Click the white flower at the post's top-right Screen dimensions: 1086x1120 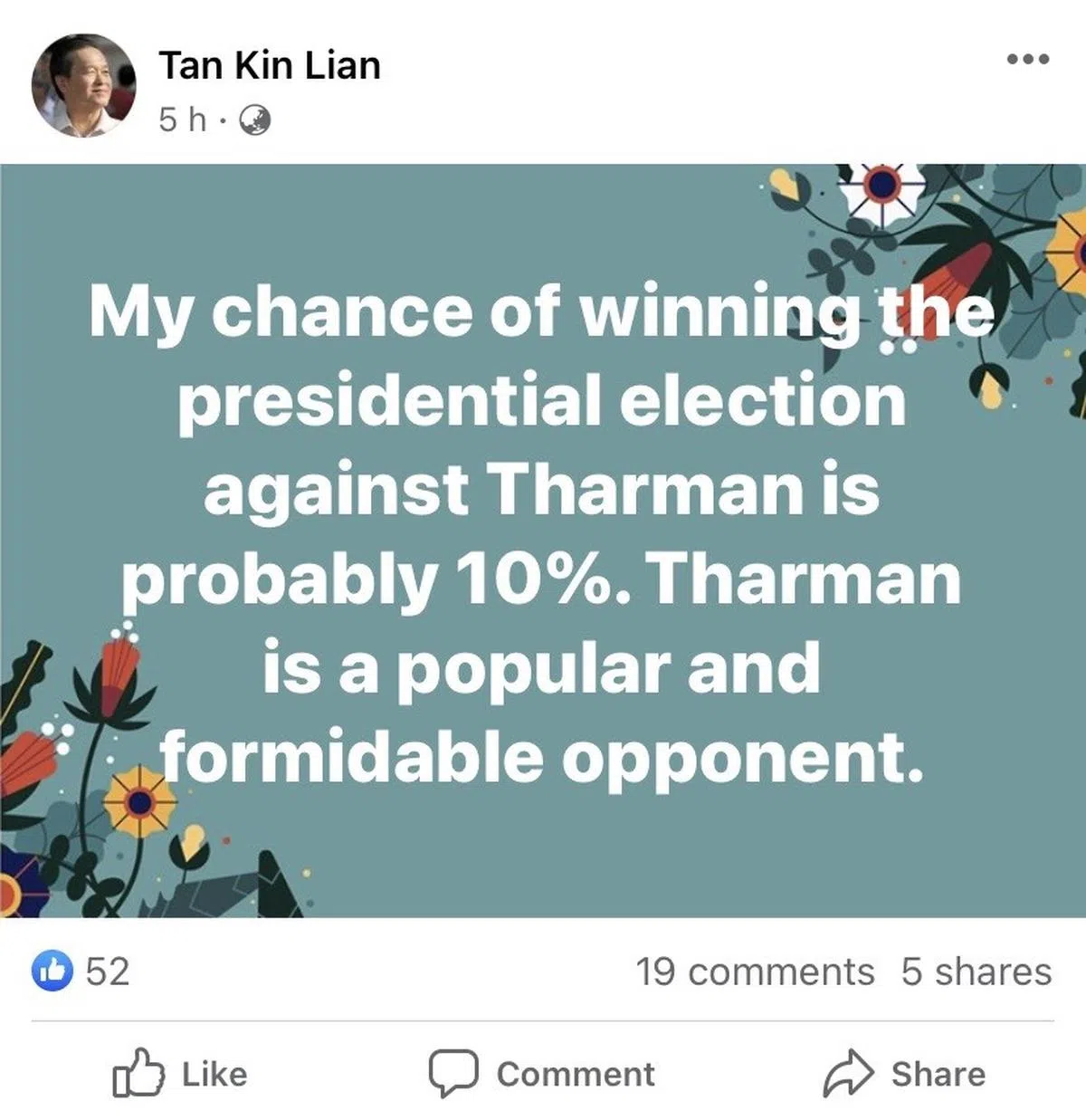point(881,187)
